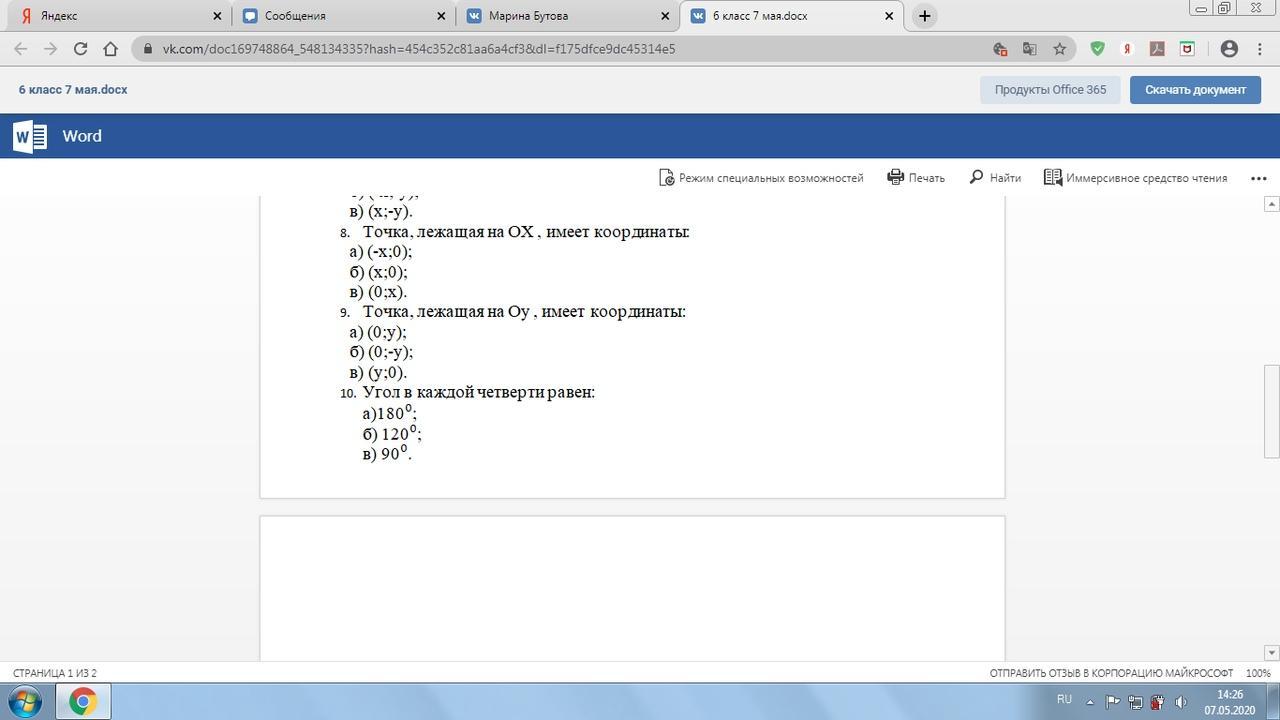The width and height of the screenshot is (1280, 720).
Task: Bookmark this page with the star icon
Action: click(1060, 48)
